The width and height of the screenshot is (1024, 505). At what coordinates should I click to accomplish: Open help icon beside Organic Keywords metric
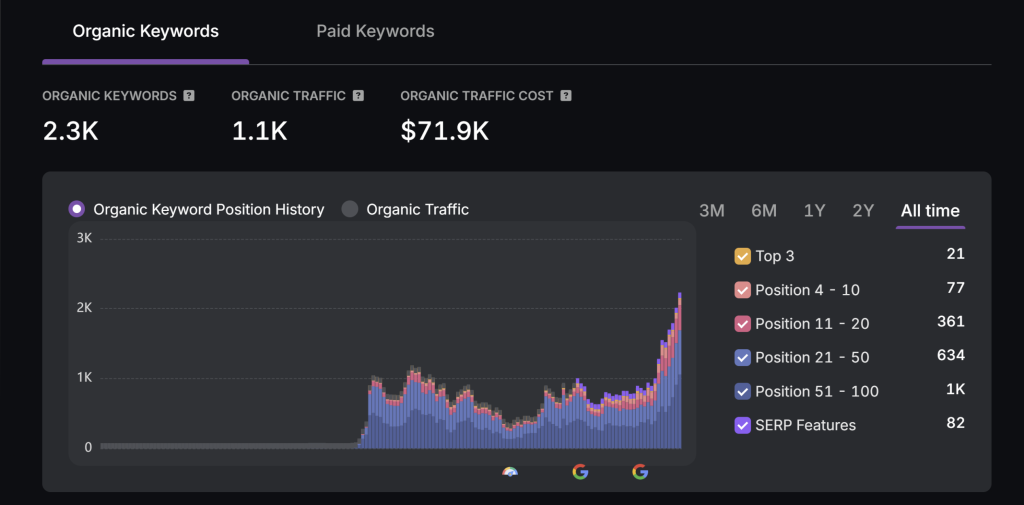click(189, 96)
